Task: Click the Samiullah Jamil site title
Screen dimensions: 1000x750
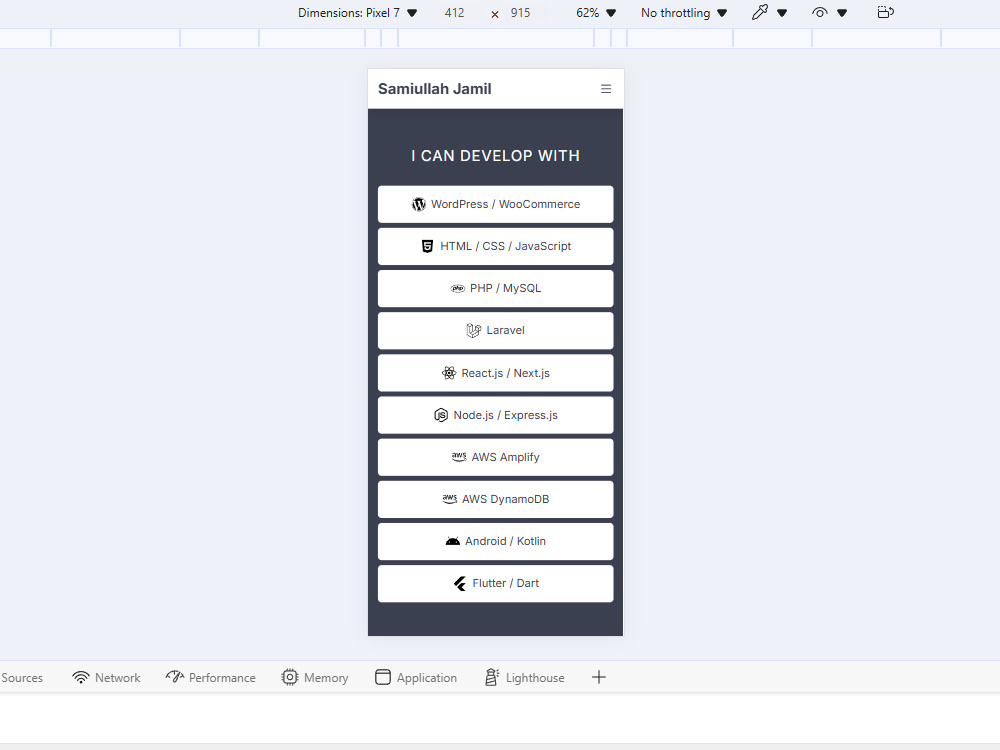Action: pyautogui.click(x=435, y=89)
